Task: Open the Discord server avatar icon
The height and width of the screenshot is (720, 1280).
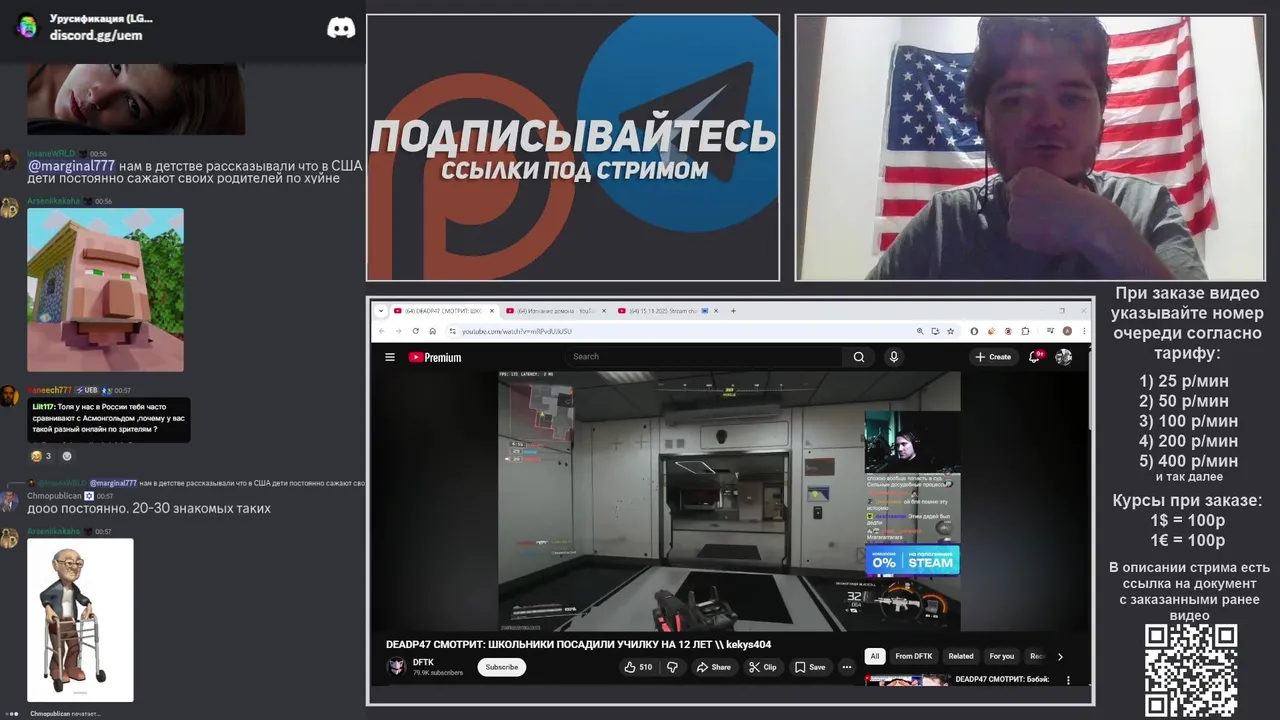Action: coord(27,27)
